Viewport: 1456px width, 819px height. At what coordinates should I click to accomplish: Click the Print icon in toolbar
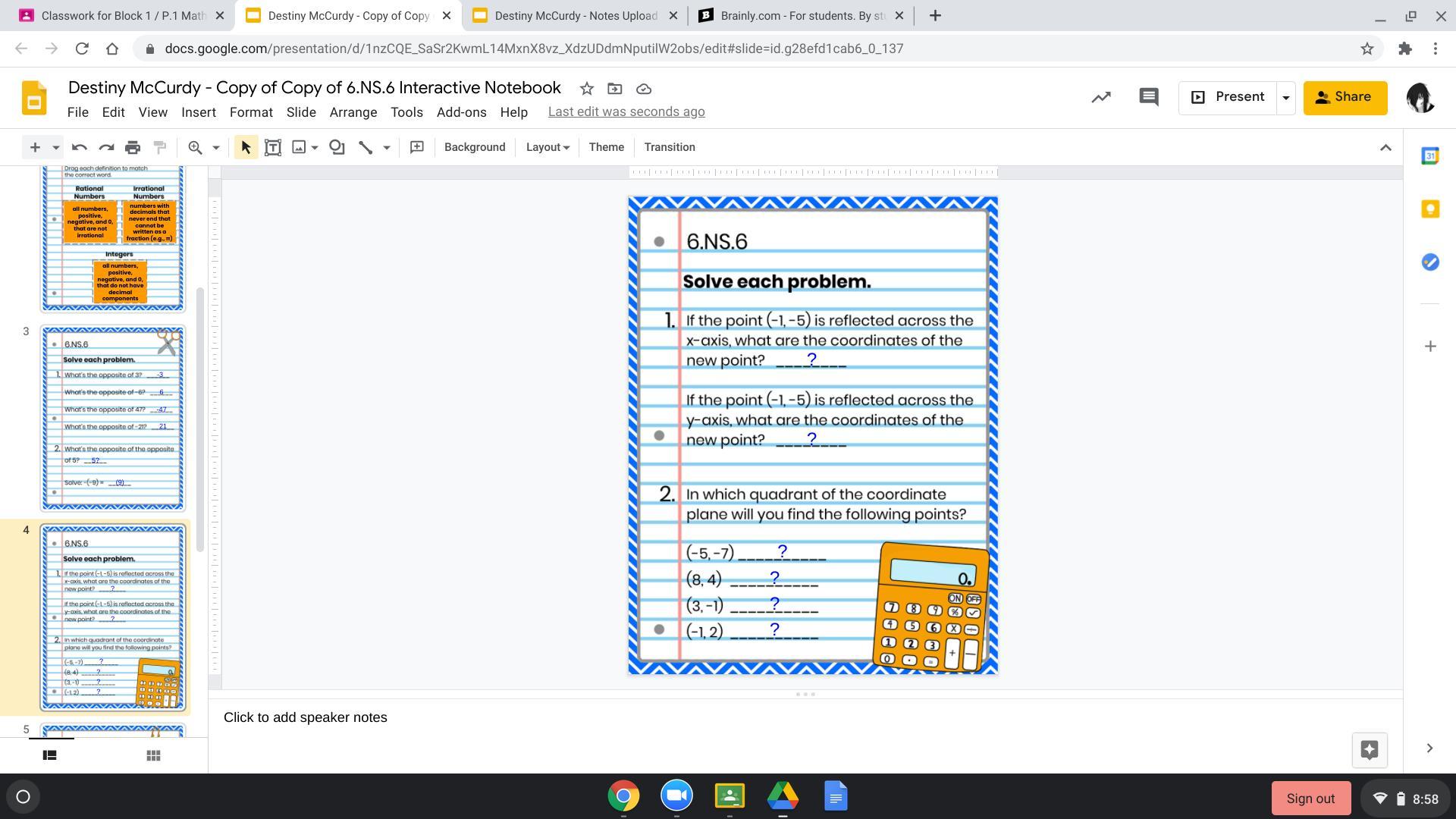(133, 147)
